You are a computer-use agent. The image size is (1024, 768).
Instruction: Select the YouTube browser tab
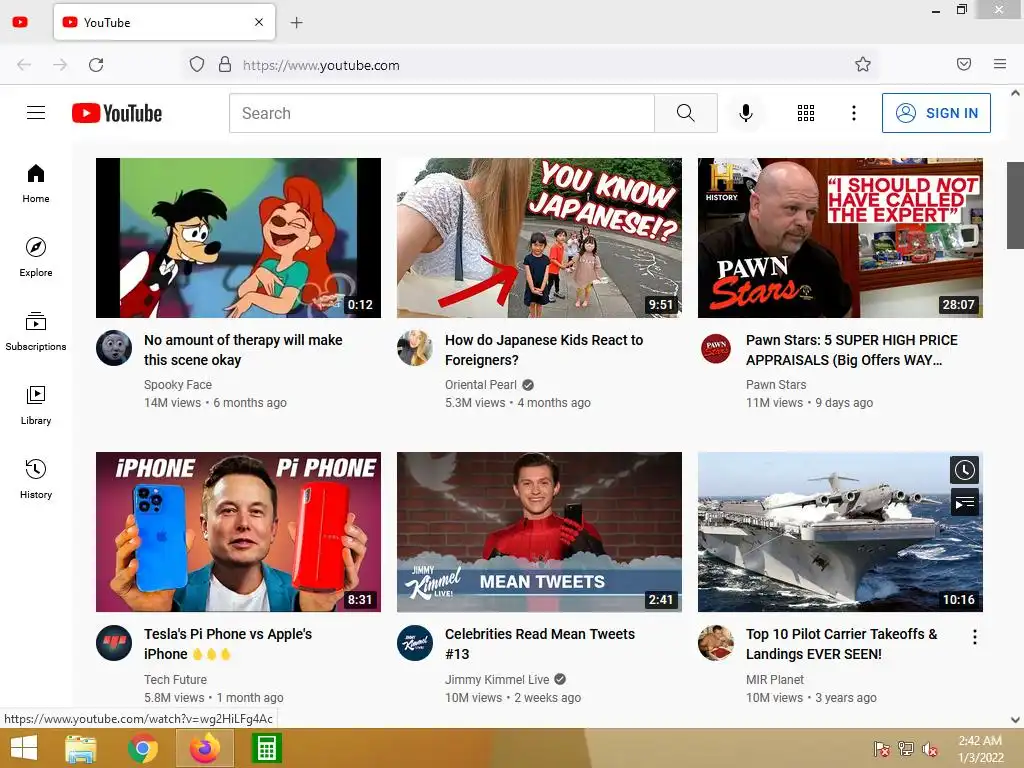[x=165, y=22]
